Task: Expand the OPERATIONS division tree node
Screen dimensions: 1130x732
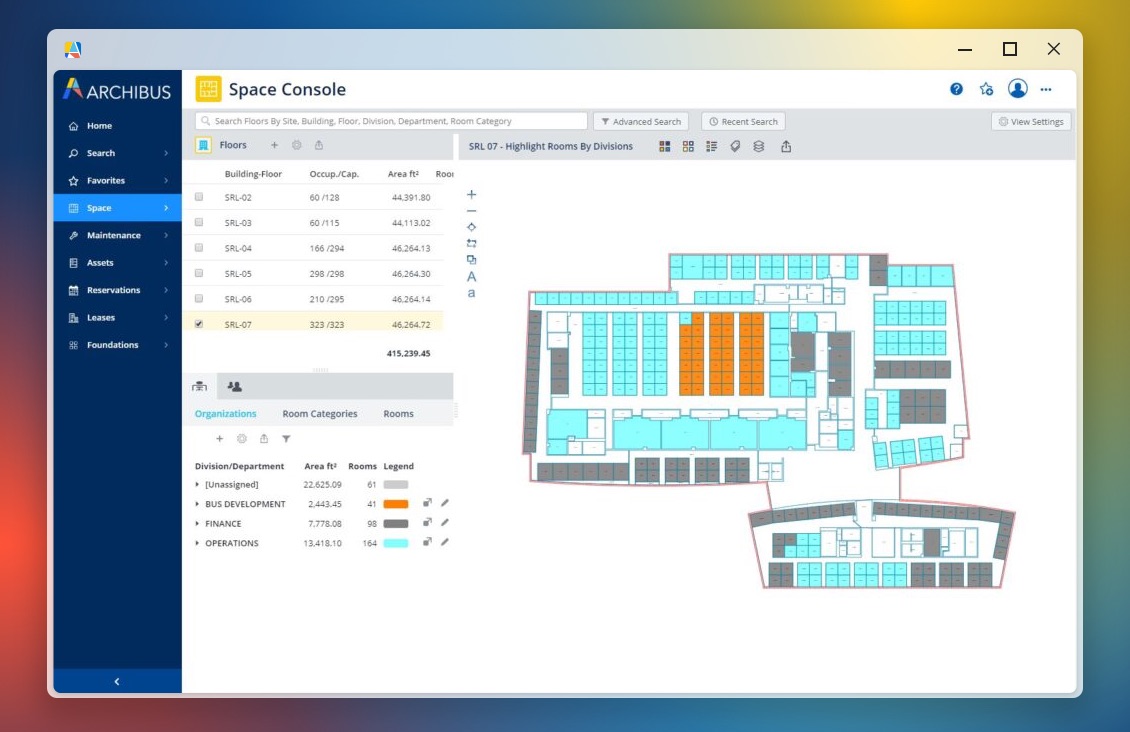Action: click(x=197, y=544)
